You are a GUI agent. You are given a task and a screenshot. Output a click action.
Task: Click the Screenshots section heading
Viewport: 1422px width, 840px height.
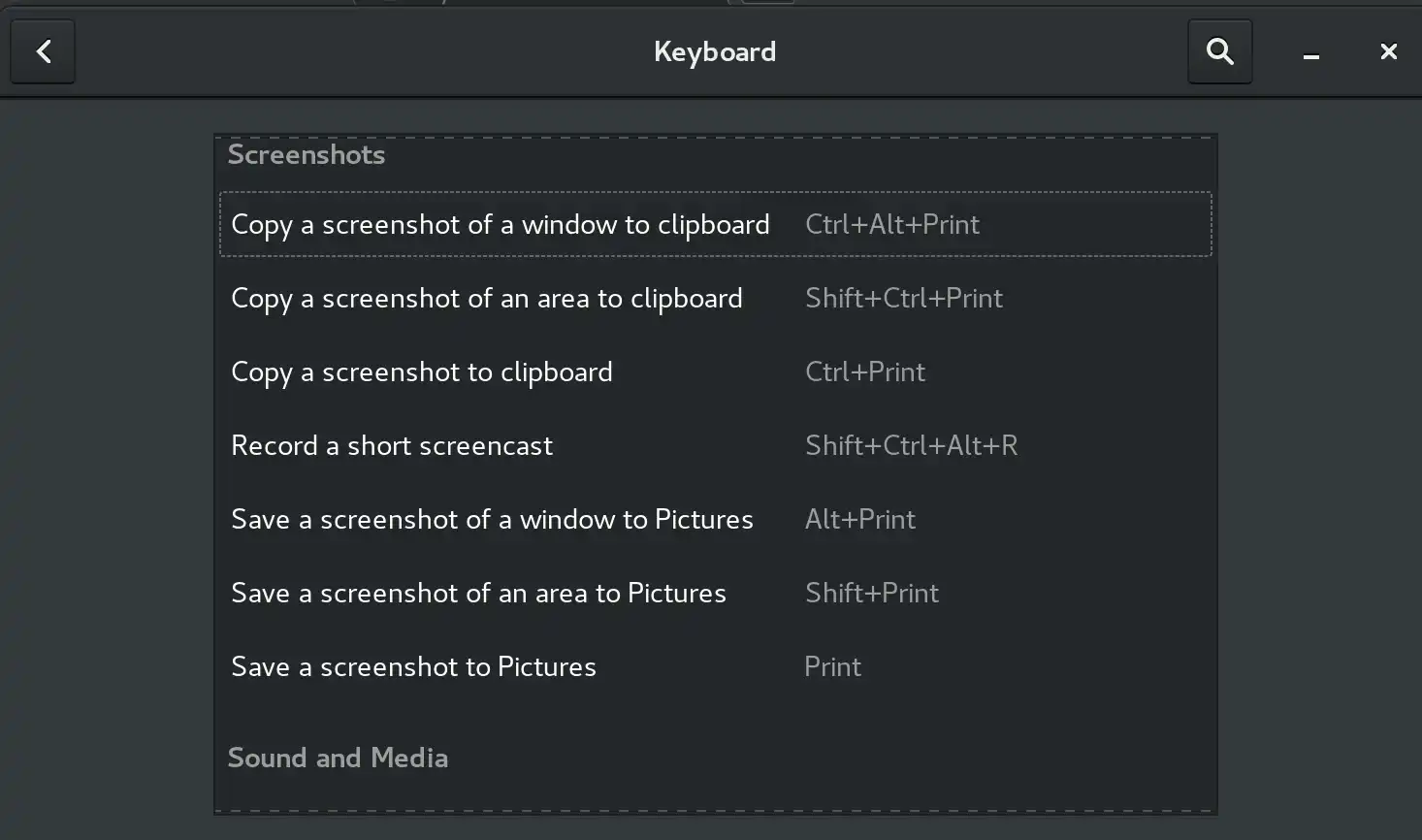pyautogui.click(x=306, y=155)
